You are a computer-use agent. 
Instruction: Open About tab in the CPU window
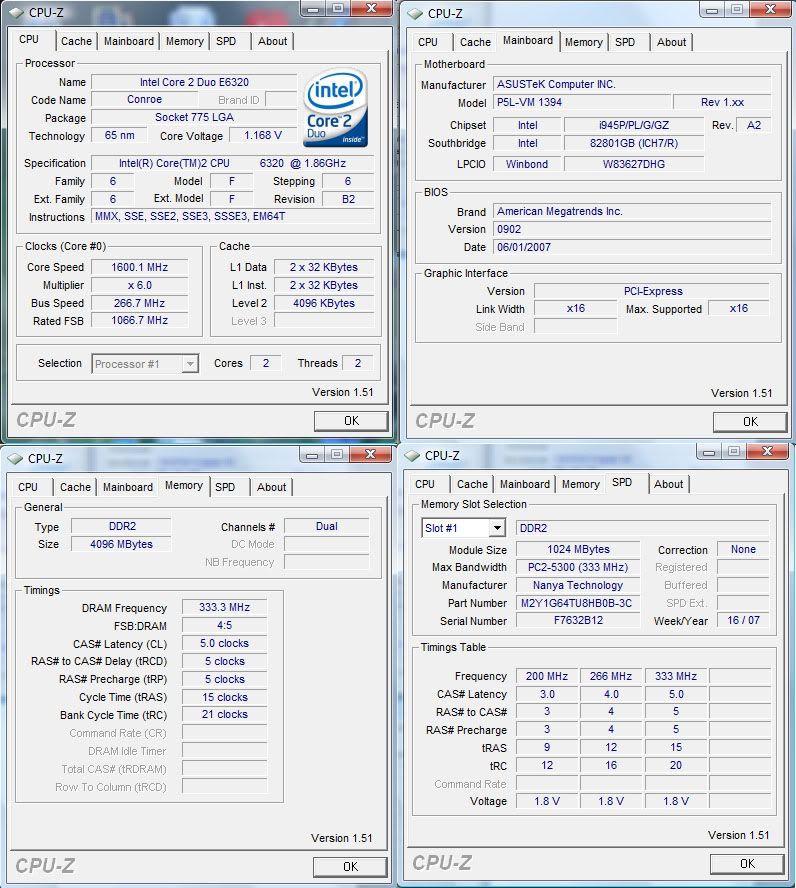pos(272,41)
